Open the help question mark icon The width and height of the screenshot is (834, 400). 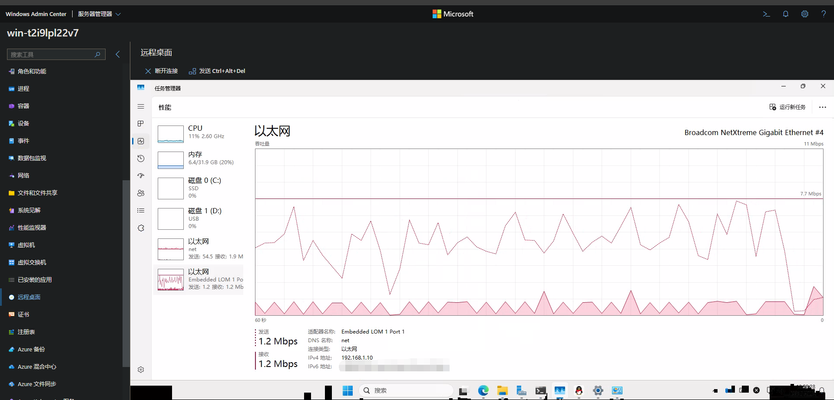(823, 14)
